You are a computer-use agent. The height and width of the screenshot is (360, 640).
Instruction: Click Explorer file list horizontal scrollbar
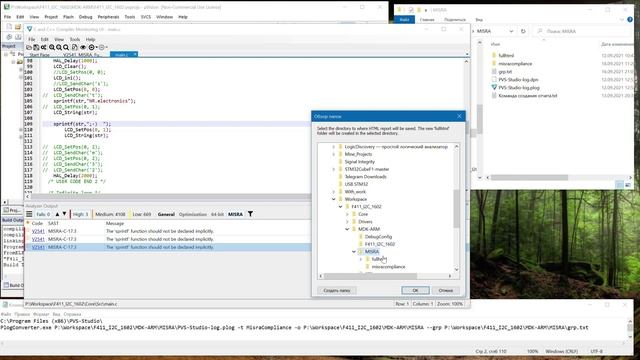pos(529,178)
